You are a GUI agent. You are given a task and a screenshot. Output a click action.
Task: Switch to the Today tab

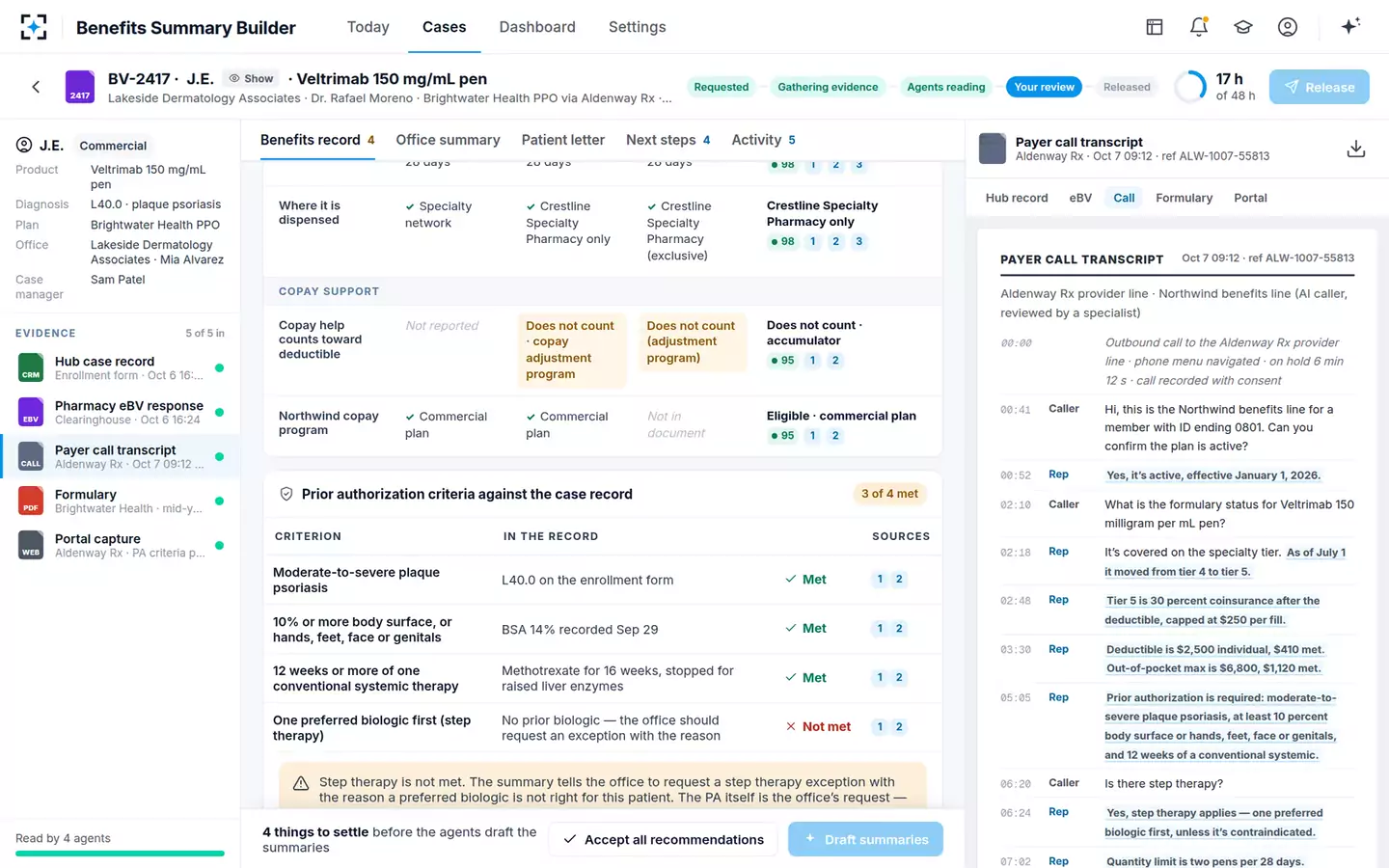[x=368, y=27]
